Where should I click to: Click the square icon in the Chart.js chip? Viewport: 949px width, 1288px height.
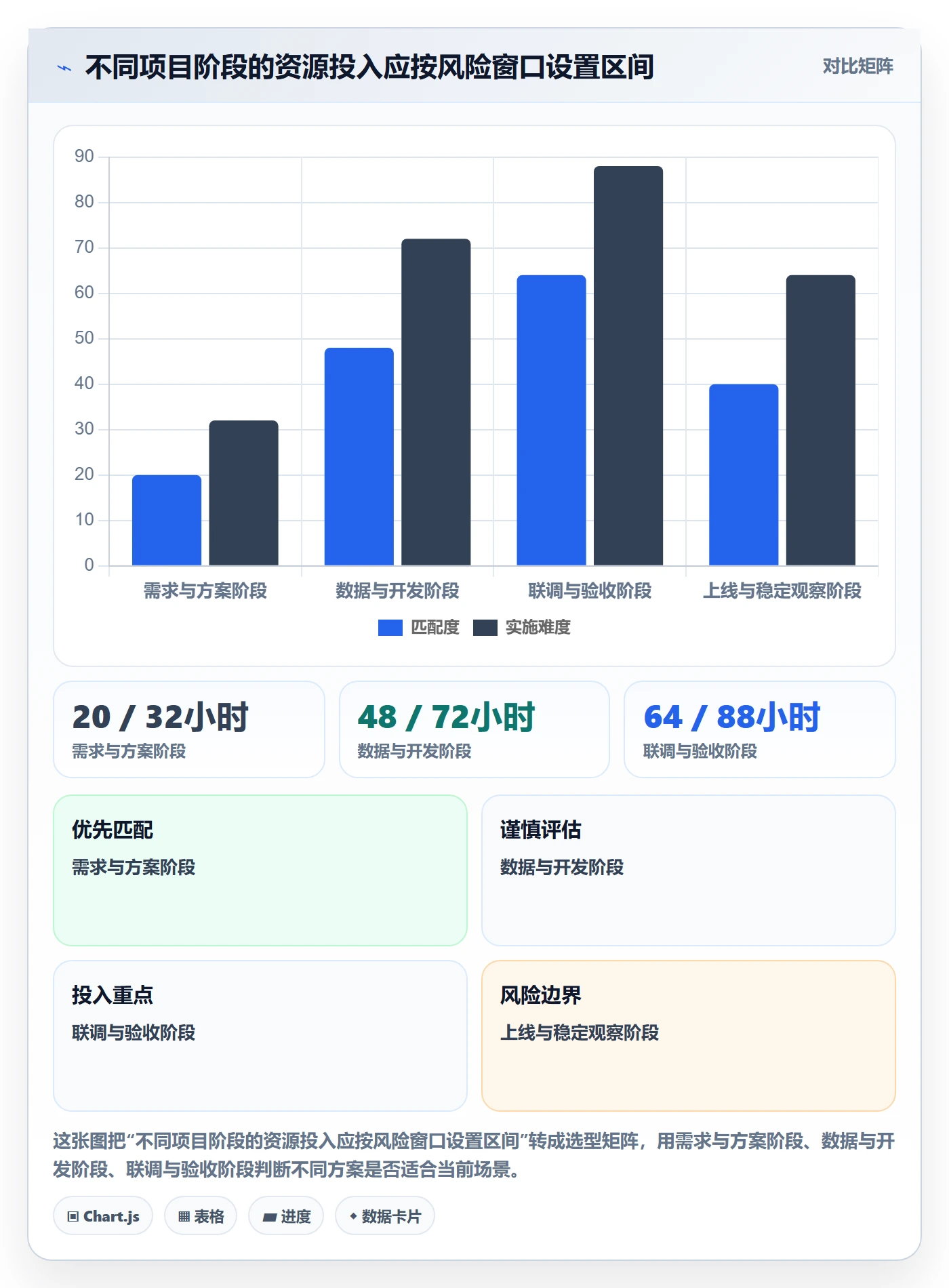73,1217
